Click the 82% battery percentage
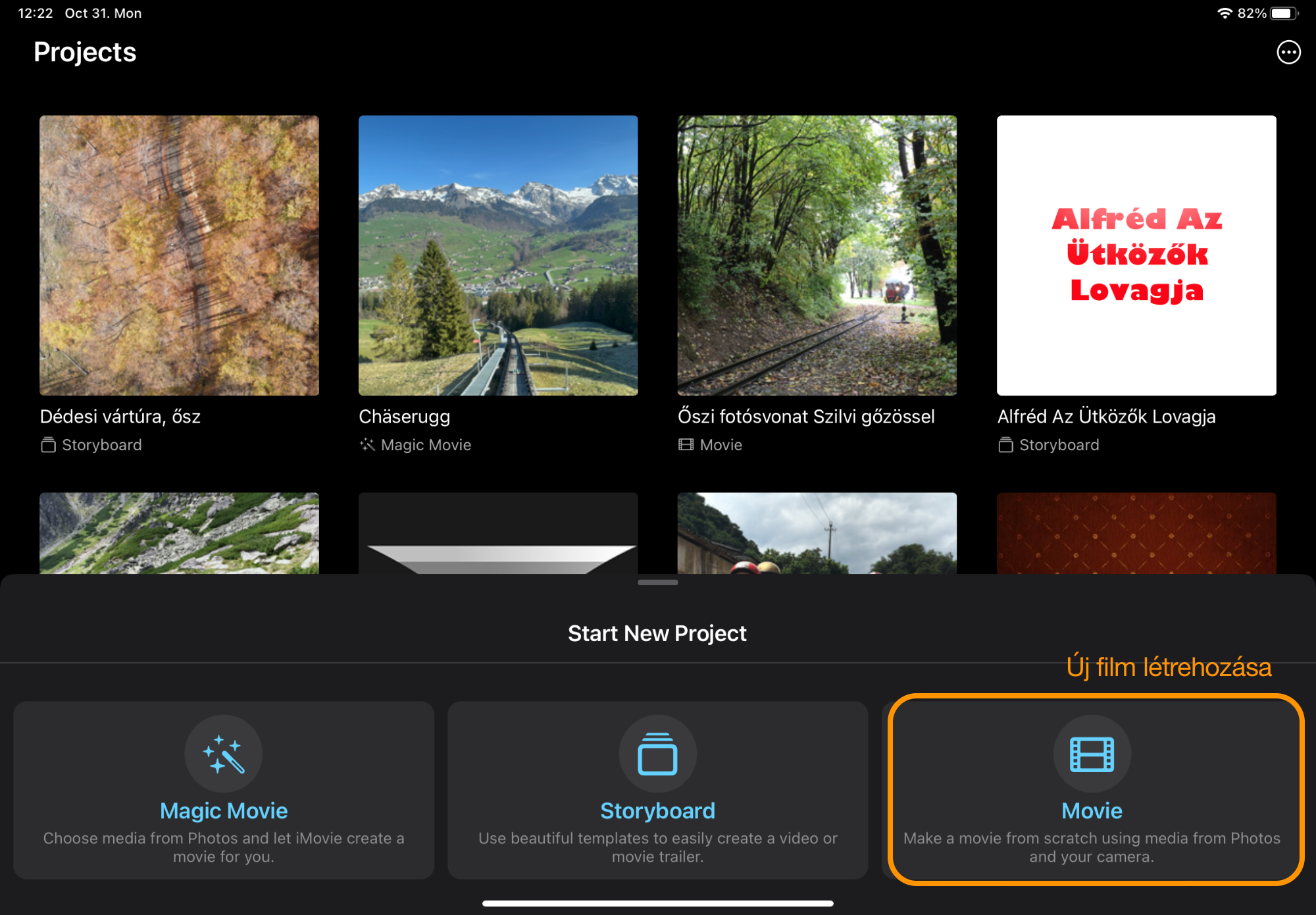The image size is (1316, 915). coord(1252,13)
